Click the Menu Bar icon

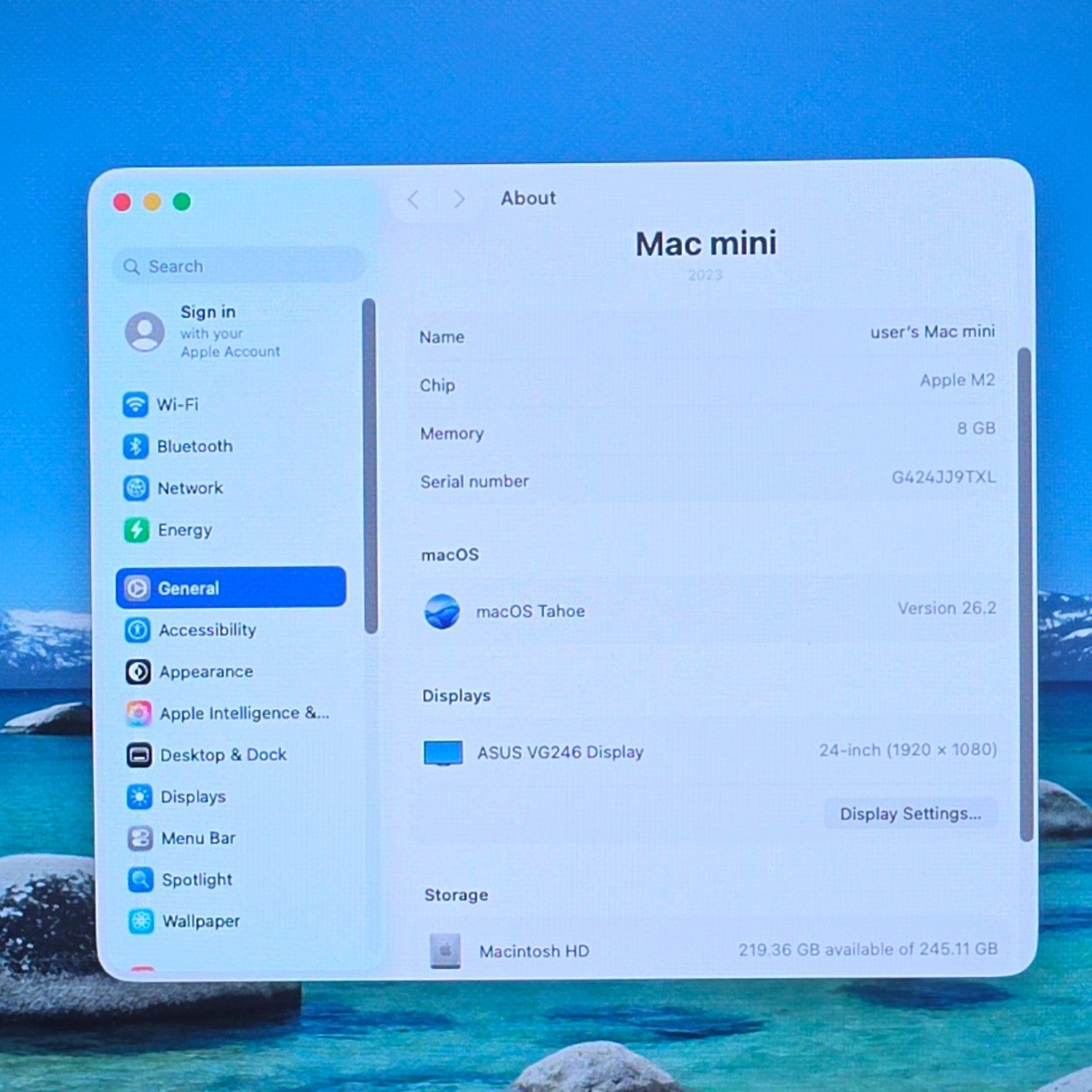point(141,839)
